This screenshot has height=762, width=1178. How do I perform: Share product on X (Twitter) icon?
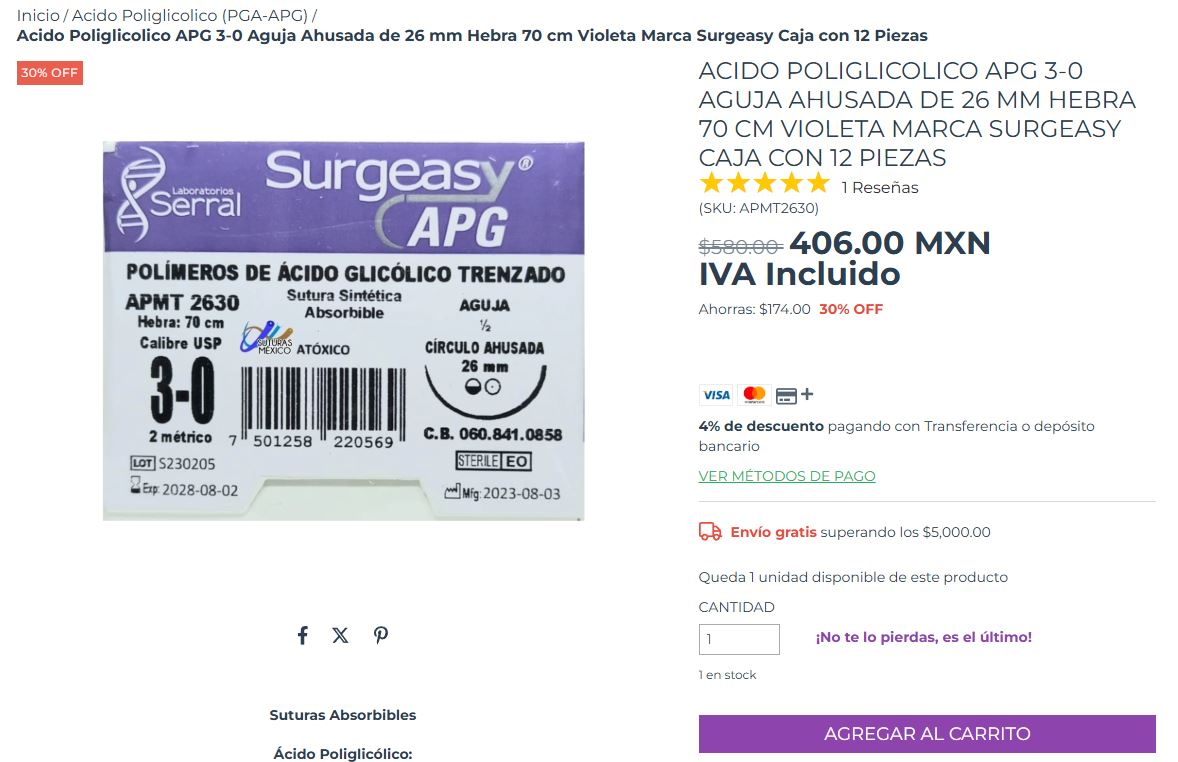click(340, 636)
